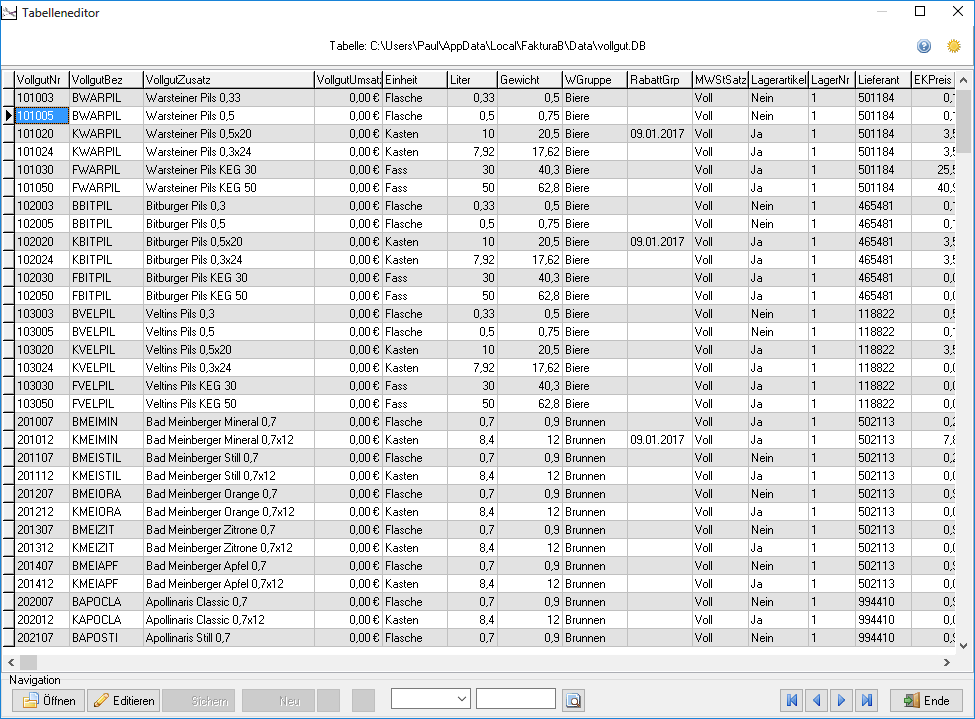Click the VollgutZusatz column header
975x719 pixels.
click(229, 80)
